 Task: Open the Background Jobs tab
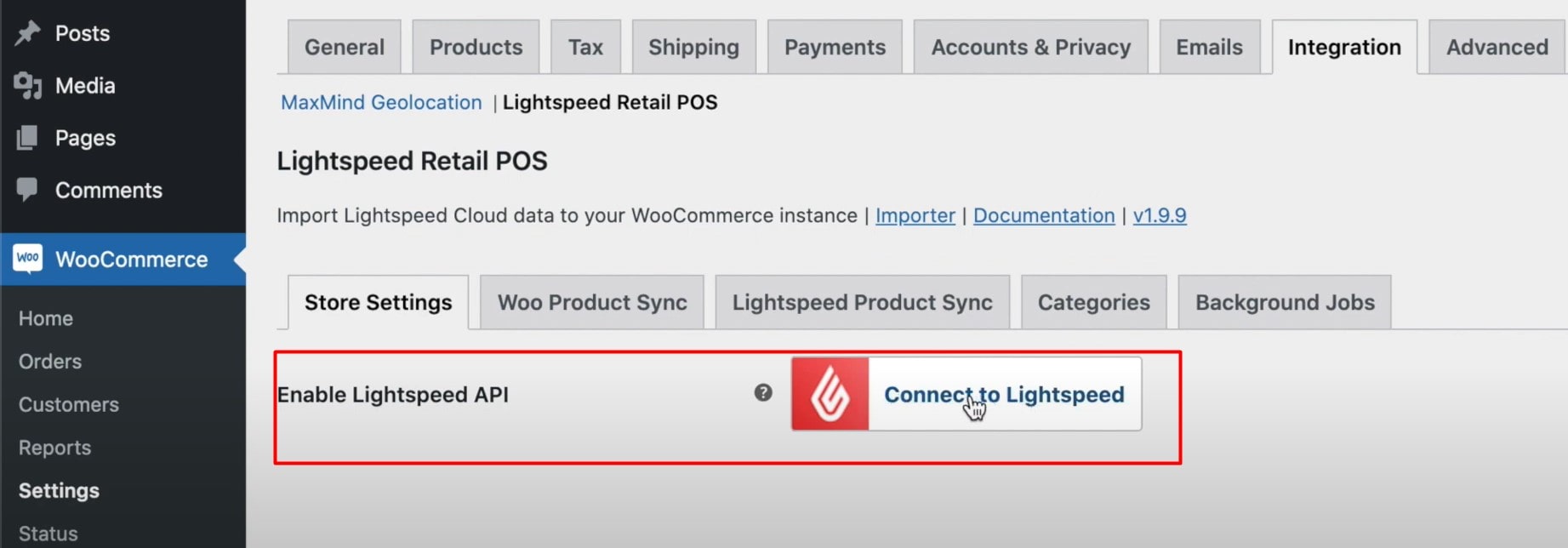click(x=1285, y=302)
